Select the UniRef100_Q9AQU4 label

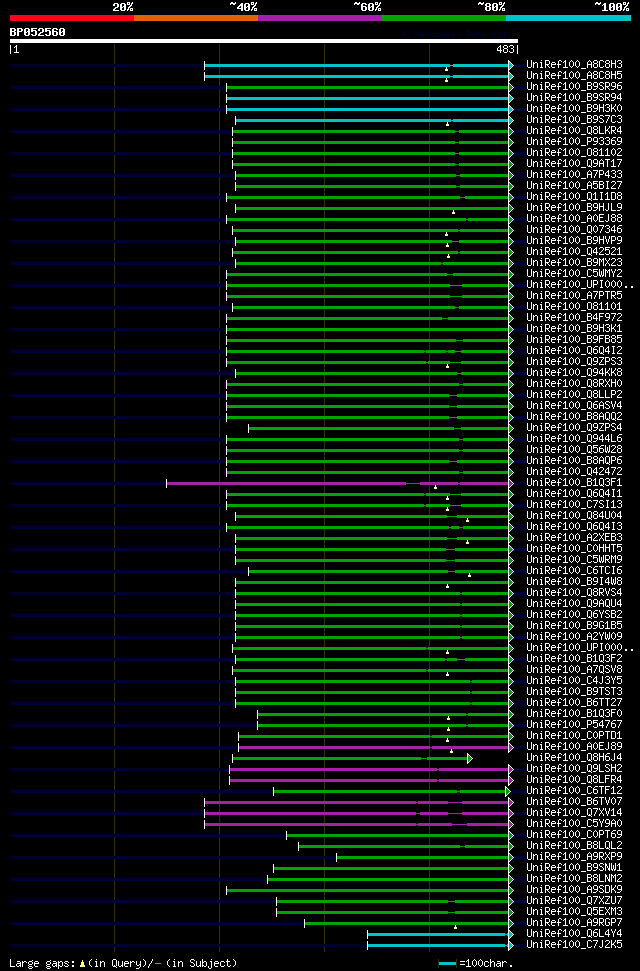(x=574, y=603)
